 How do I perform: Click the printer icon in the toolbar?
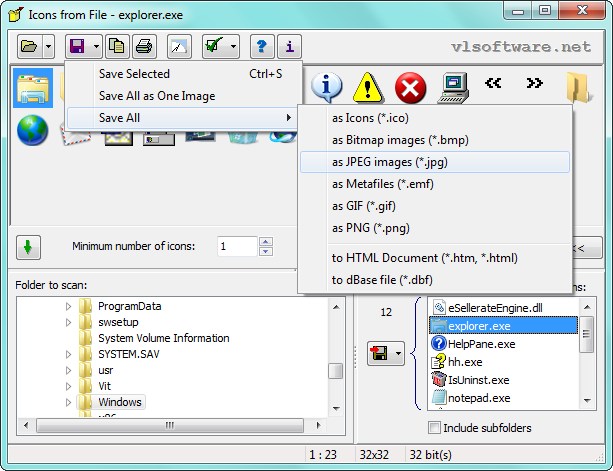(144, 47)
